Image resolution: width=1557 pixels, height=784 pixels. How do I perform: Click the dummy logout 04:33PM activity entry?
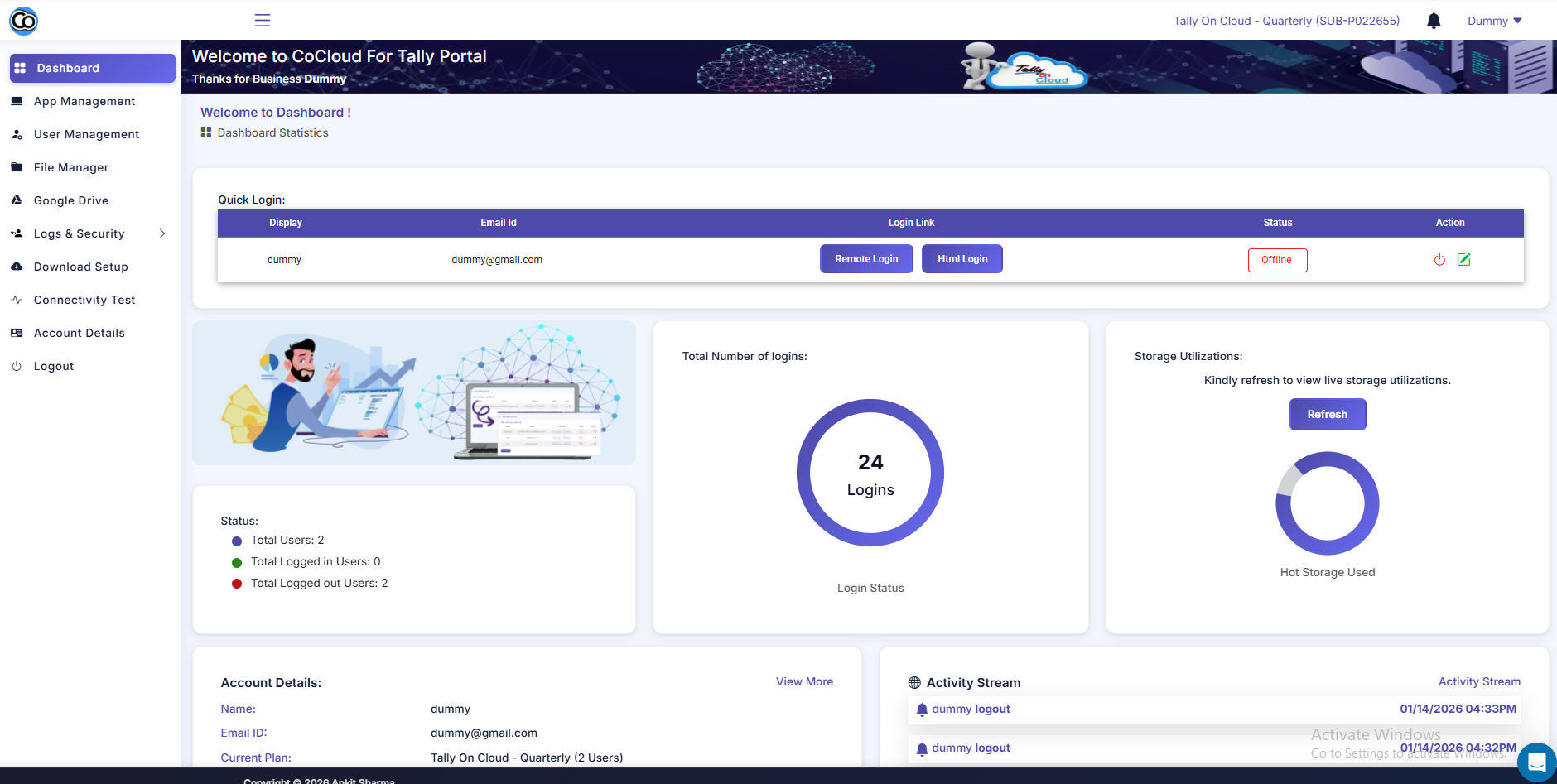coord(1214,709)
